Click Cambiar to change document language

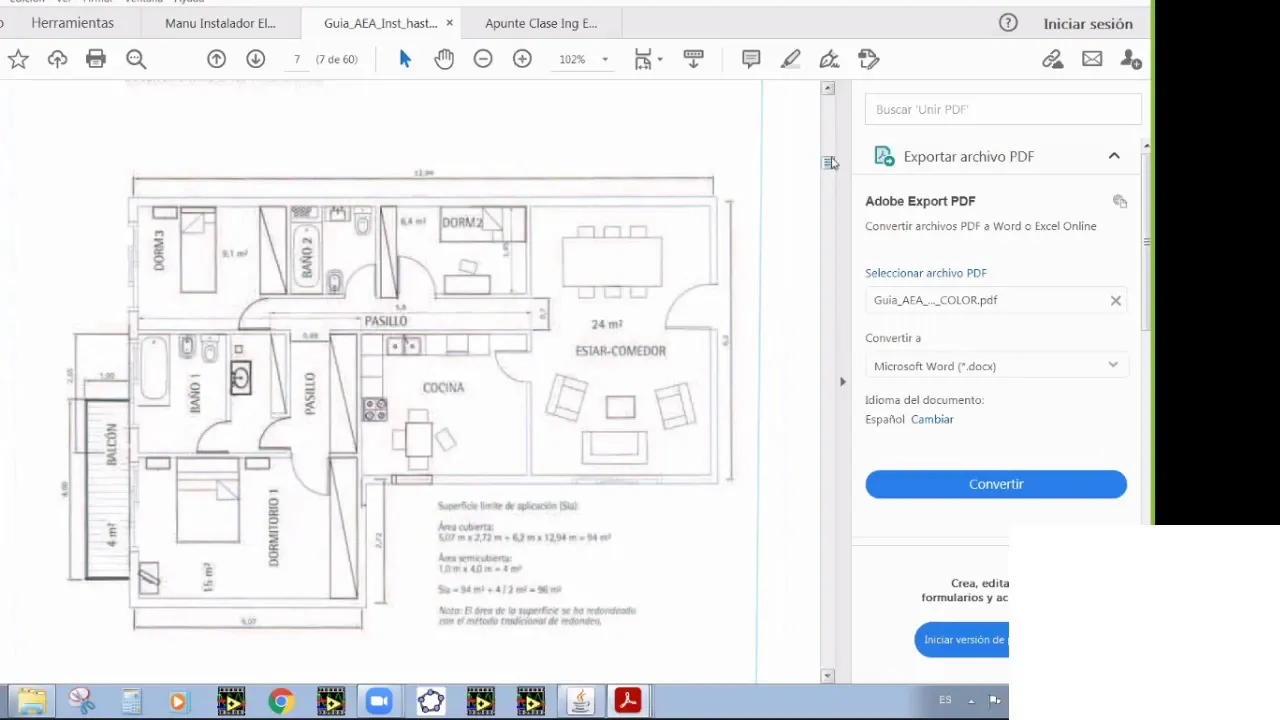(932, 419)
